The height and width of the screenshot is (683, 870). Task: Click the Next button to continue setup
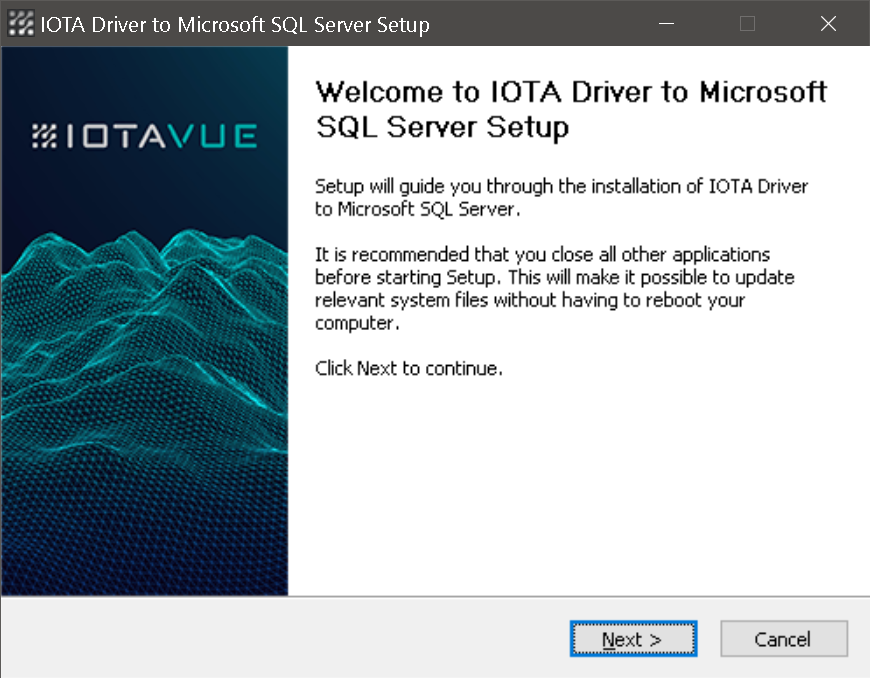click(x=633, y=639)
